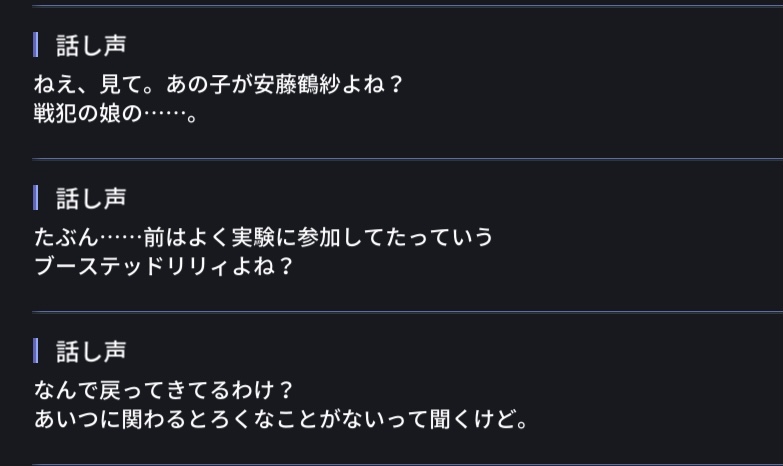The image size is (783, 466).
Task: Select the line あいつに関わるとろくなことがないって聞くけど。
Action: 281,419
